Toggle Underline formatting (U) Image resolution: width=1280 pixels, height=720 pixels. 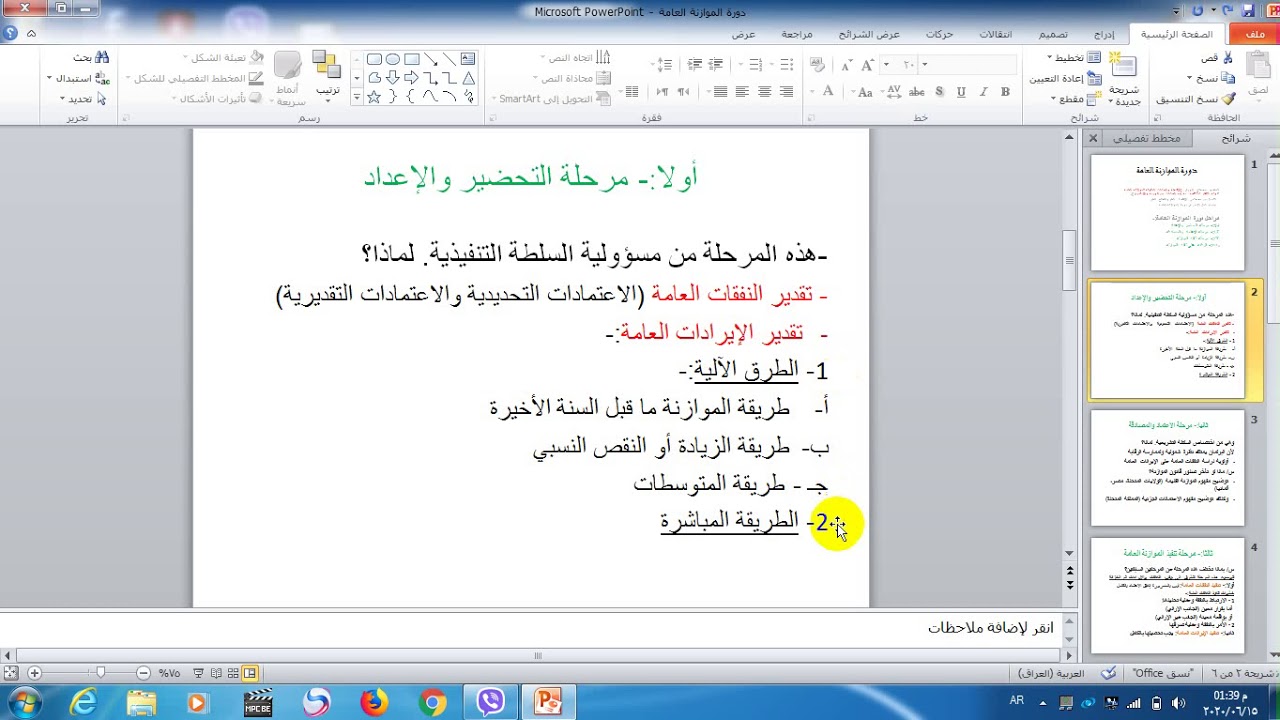pos(961,92)
